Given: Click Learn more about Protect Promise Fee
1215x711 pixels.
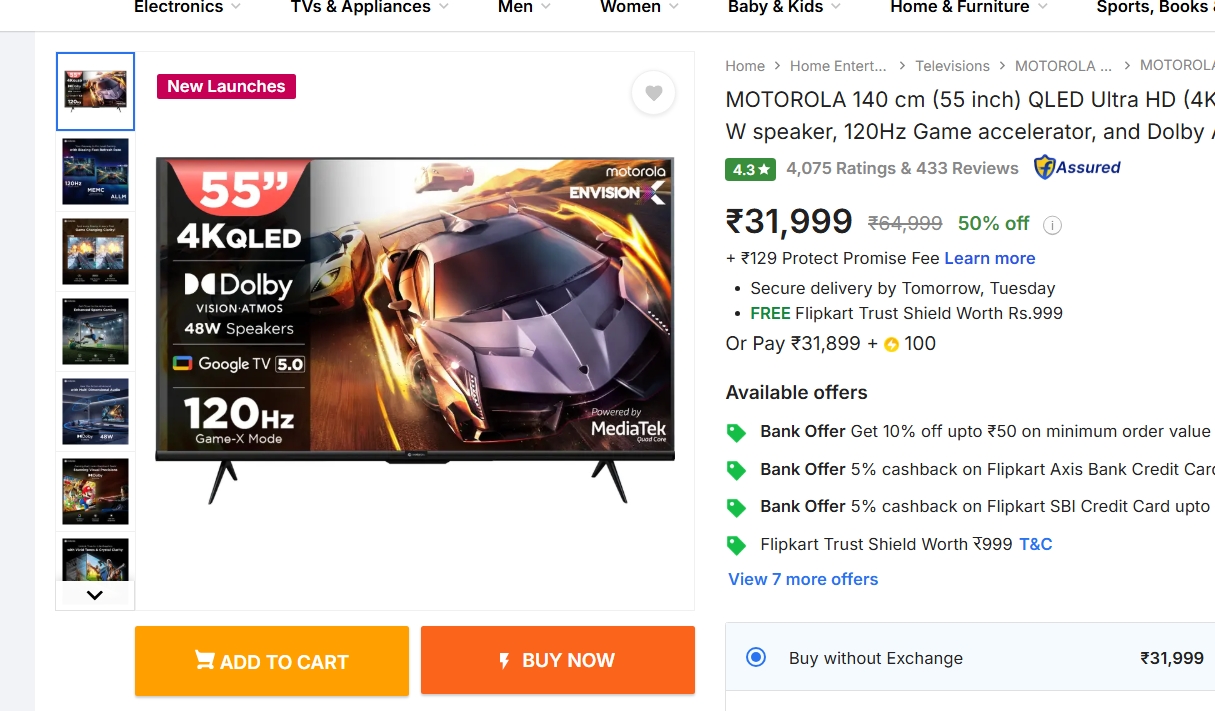Looking at the screenshot, I should point(989,258).
